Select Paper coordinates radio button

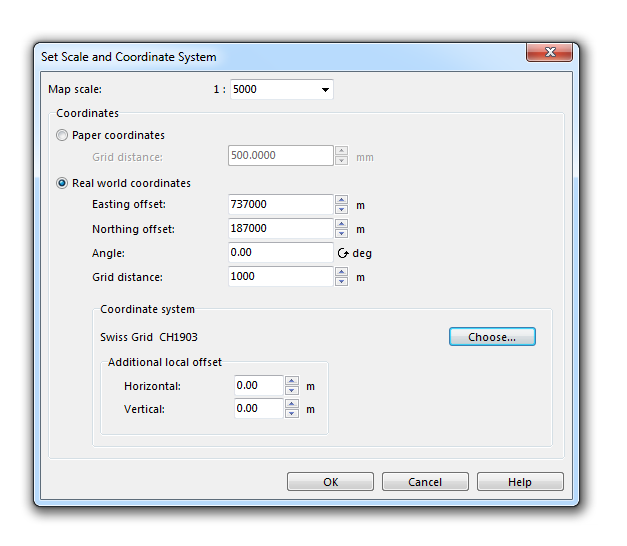pyautogui.click(x=62, y=135)
